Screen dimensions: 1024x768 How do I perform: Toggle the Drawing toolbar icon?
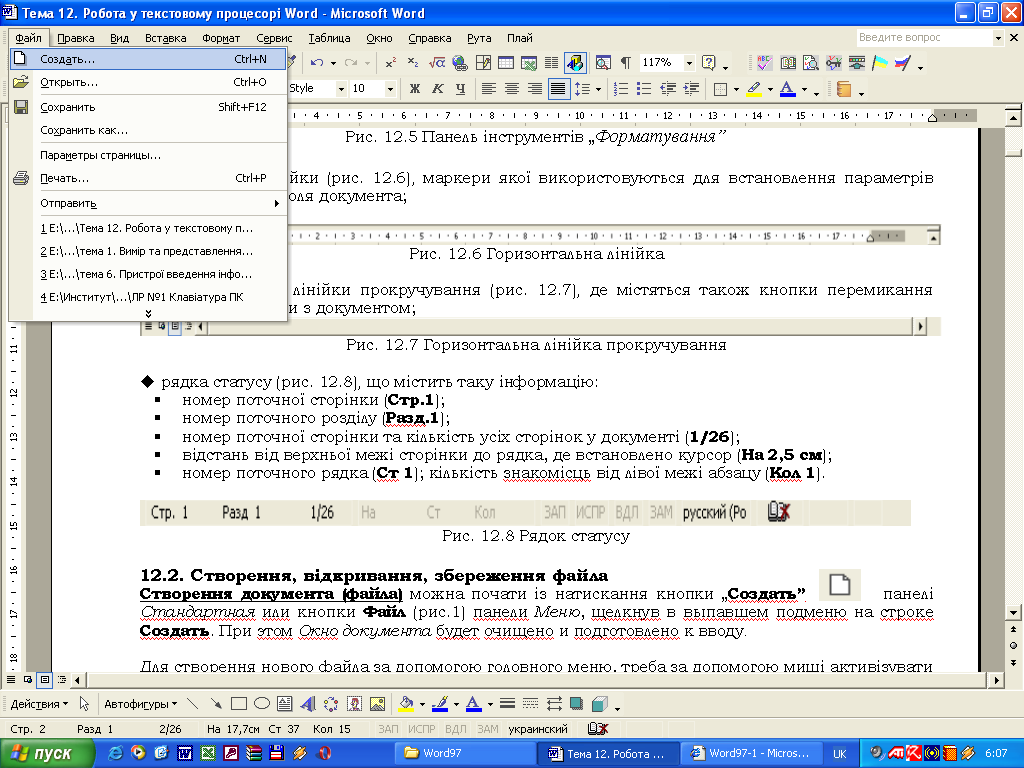coord(575,63)
